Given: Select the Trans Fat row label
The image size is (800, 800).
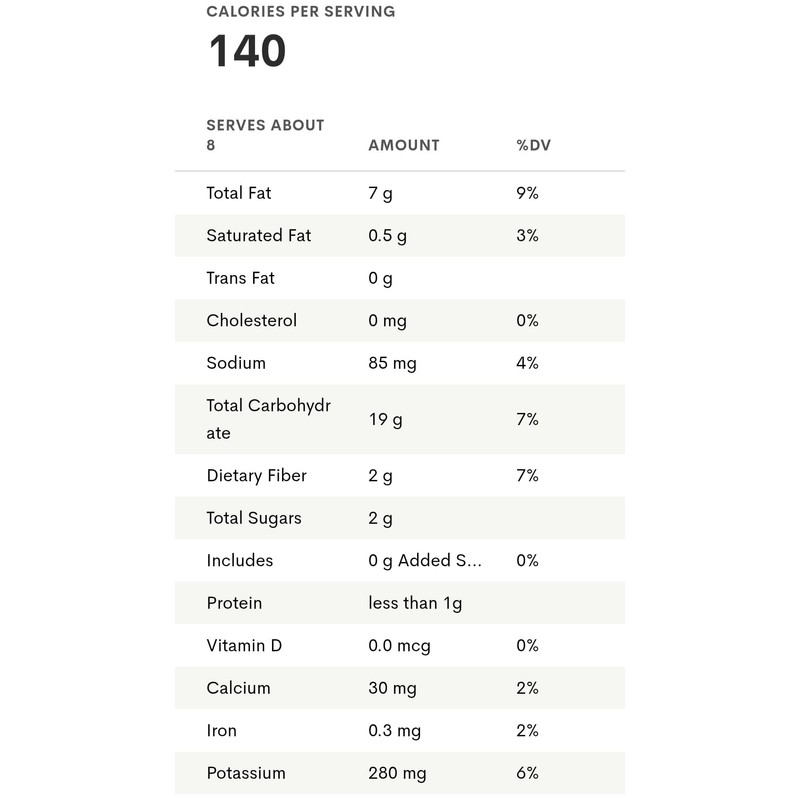Looking at the screenshot, I should pos(240,278).
